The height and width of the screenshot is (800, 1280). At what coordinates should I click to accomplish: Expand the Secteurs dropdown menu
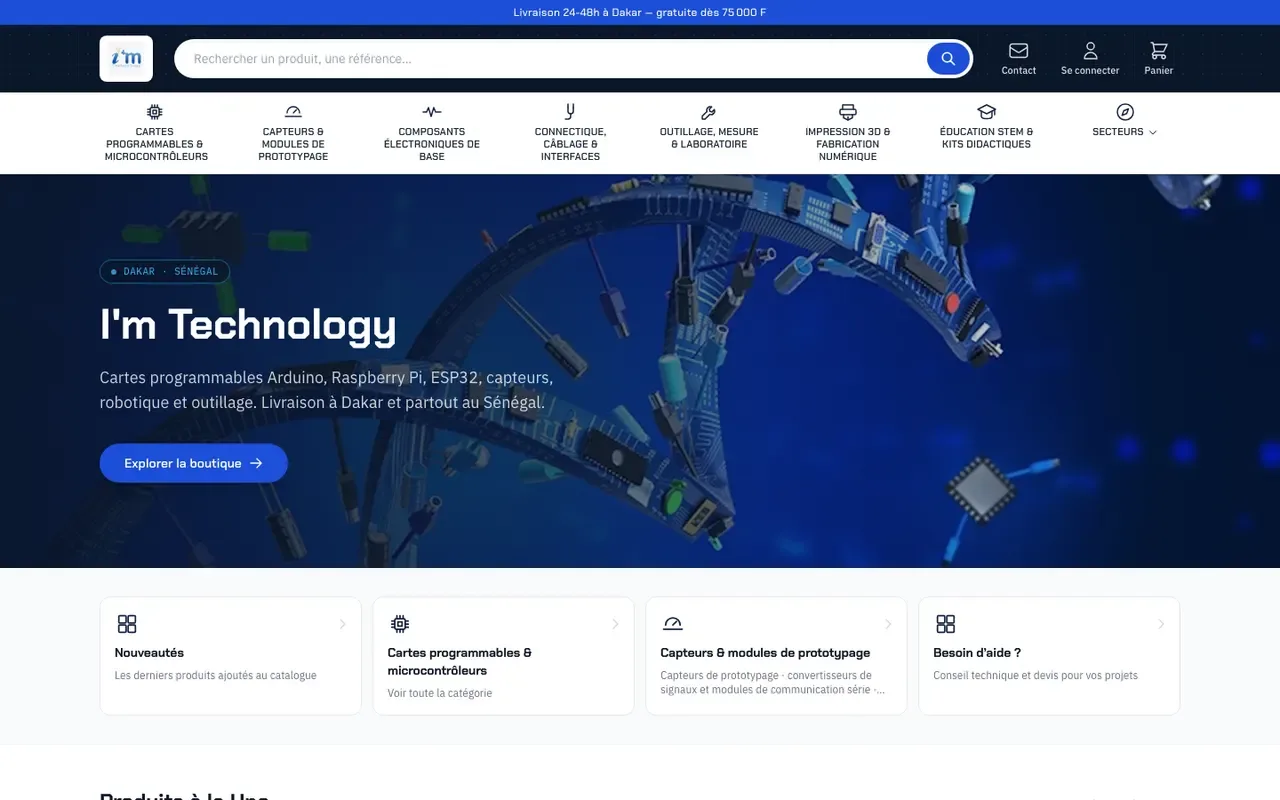(1125, 132)
